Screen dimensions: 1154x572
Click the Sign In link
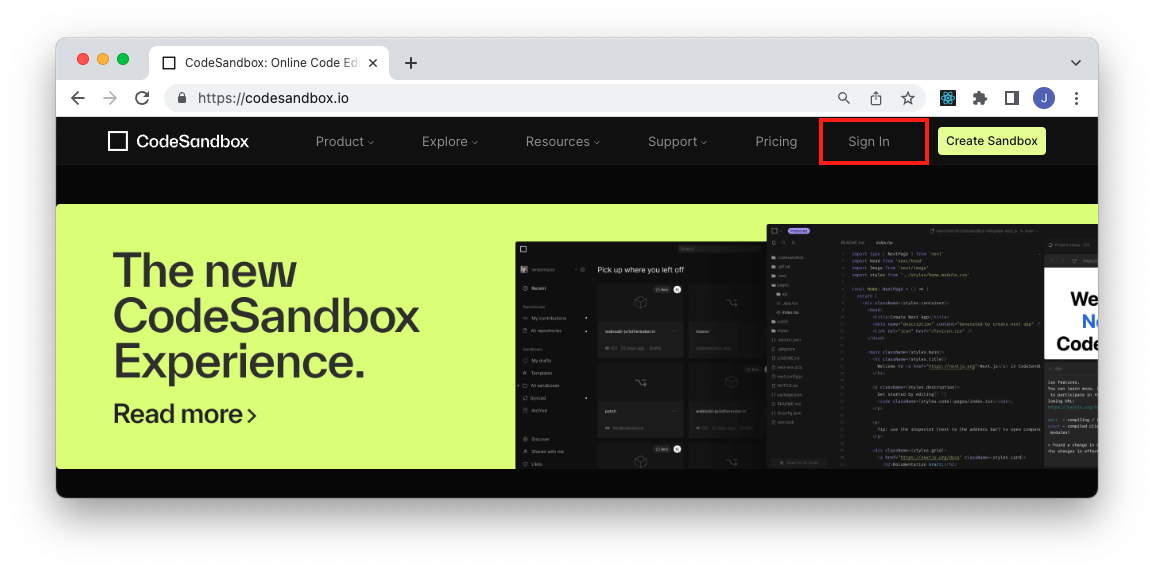868,141
